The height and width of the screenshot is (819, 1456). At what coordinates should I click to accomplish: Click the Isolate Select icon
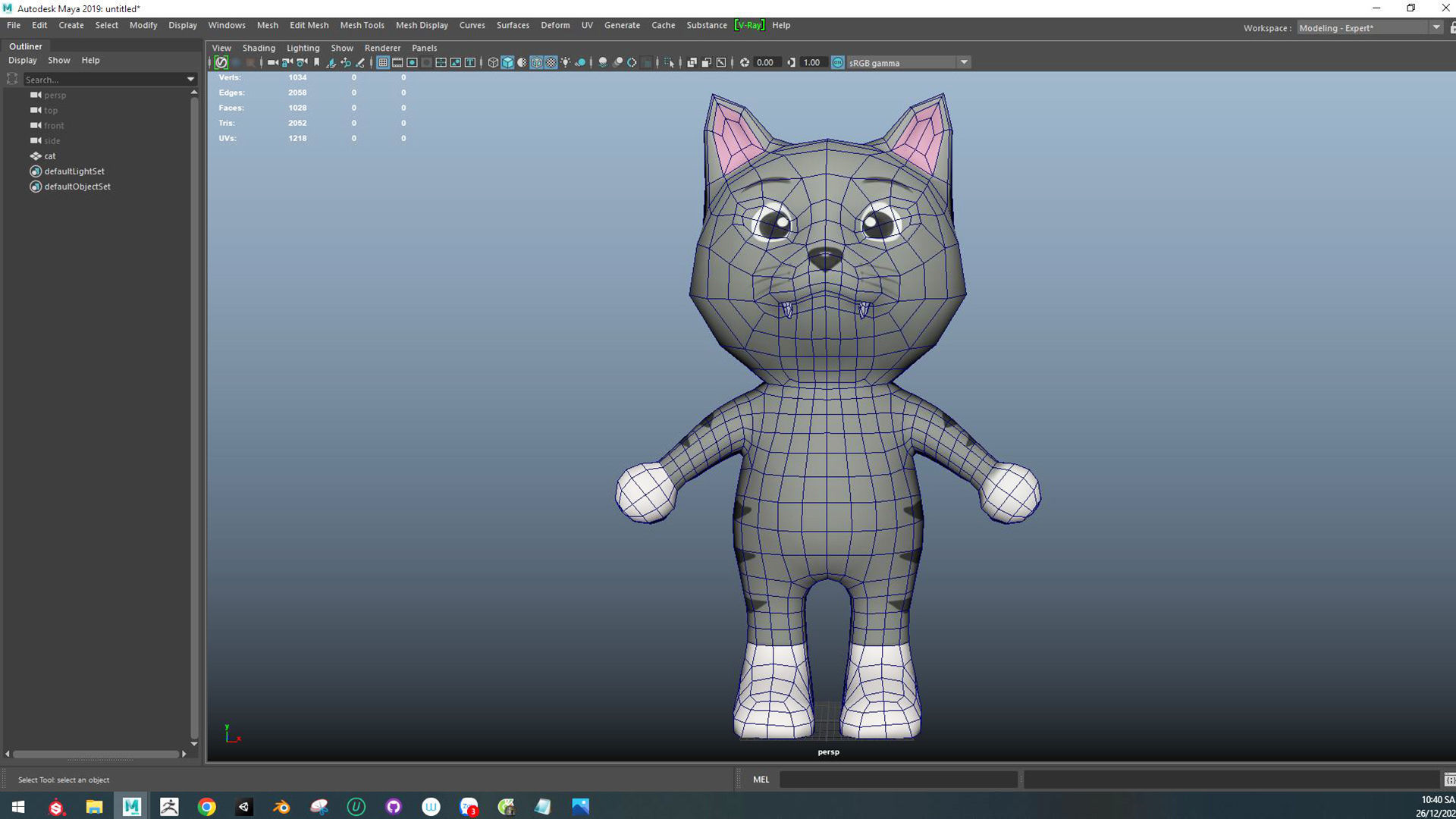point(669,62)
